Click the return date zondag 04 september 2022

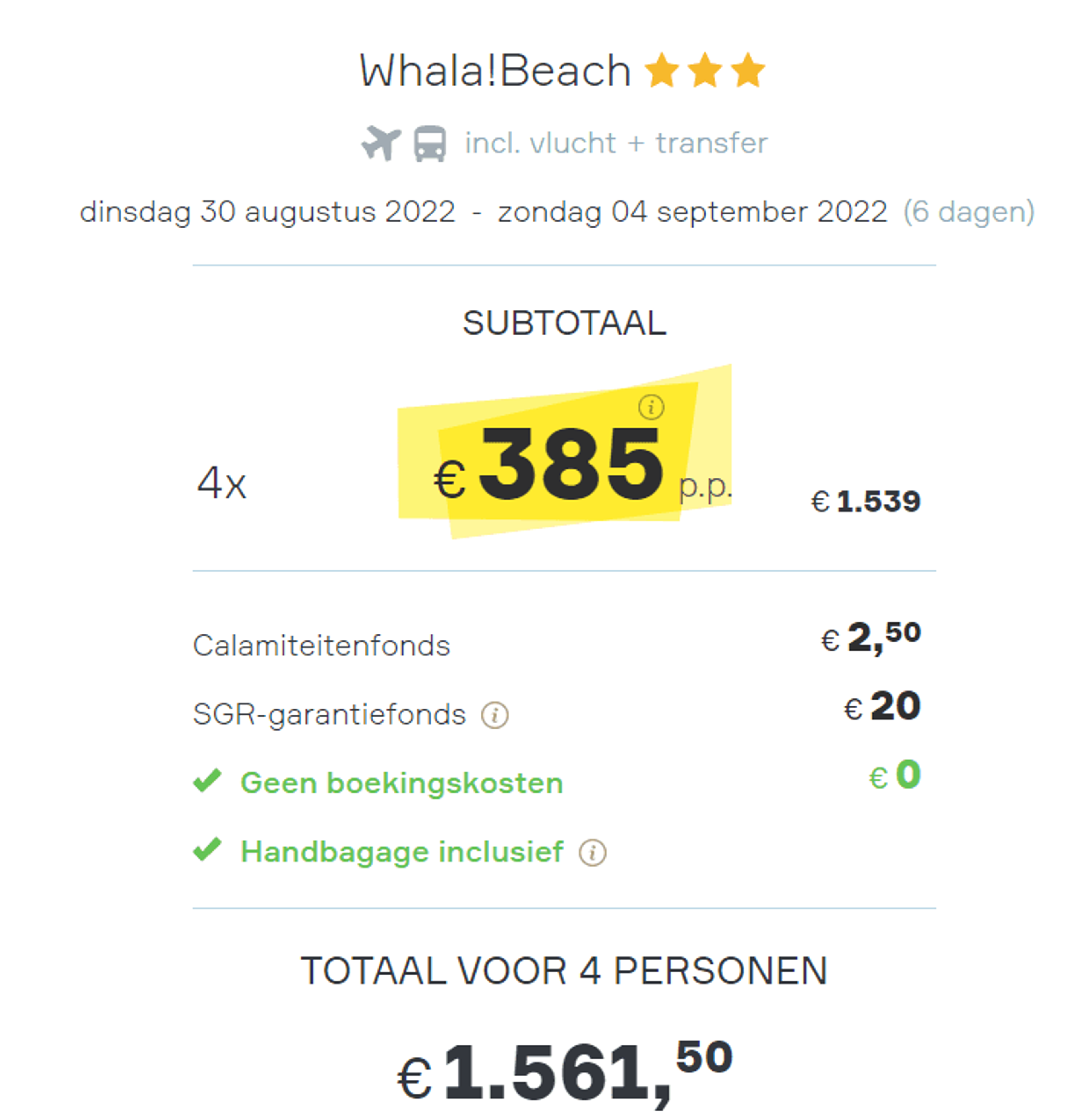point(692,212)
